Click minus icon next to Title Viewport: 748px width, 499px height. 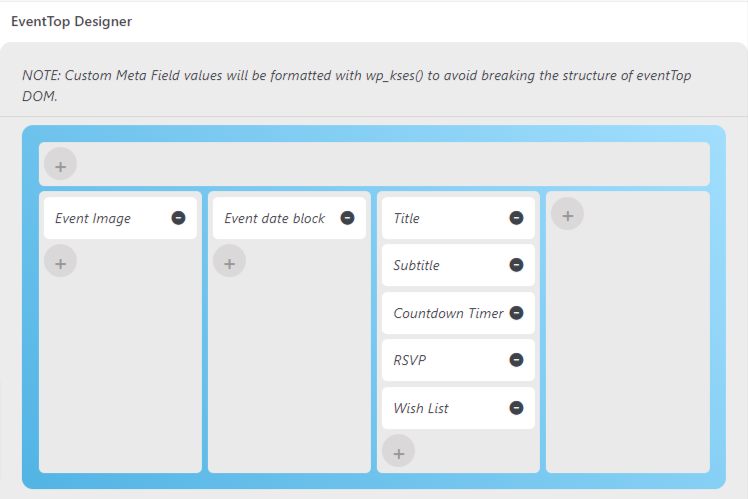click(516, 218)
